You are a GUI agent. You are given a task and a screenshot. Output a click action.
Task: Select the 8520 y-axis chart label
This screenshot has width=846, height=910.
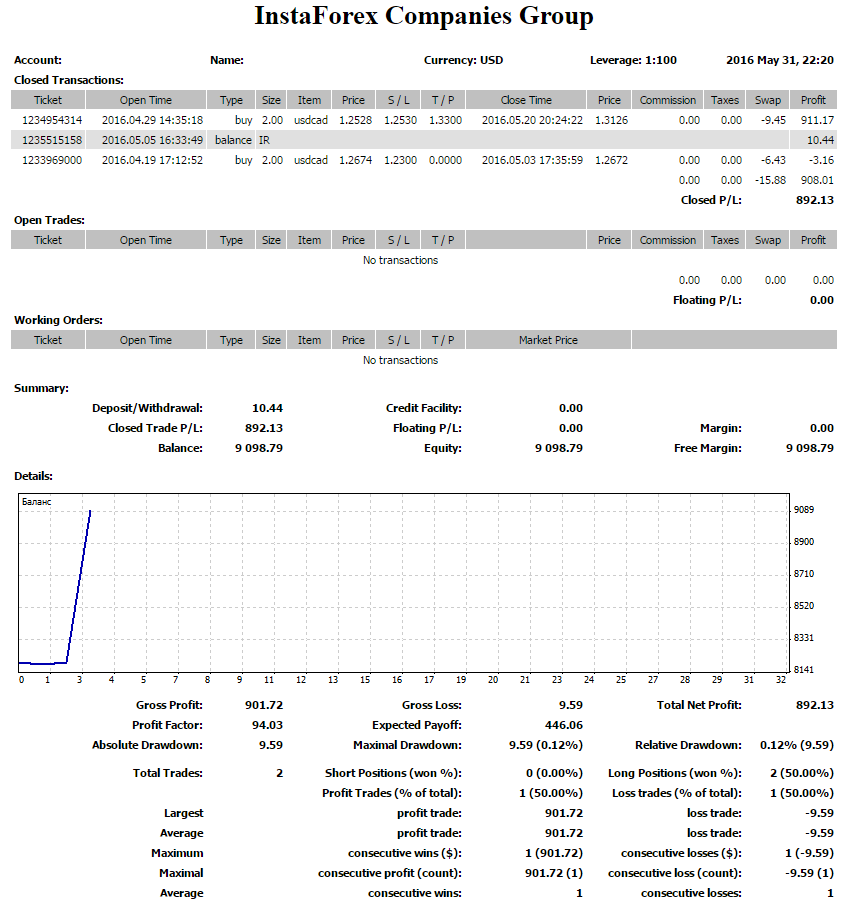coord(804,606)
